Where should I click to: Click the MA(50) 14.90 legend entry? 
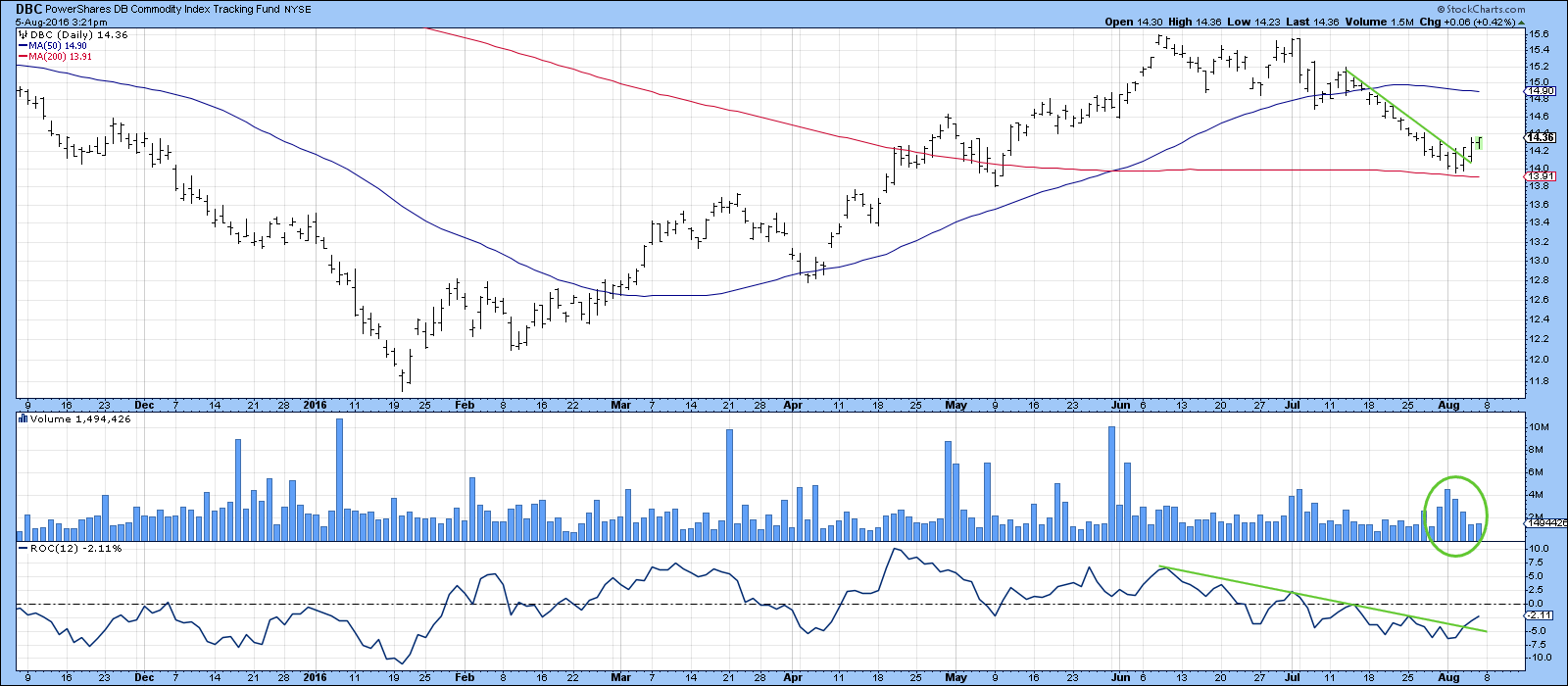pyautogui.click(x=58, y=46)
